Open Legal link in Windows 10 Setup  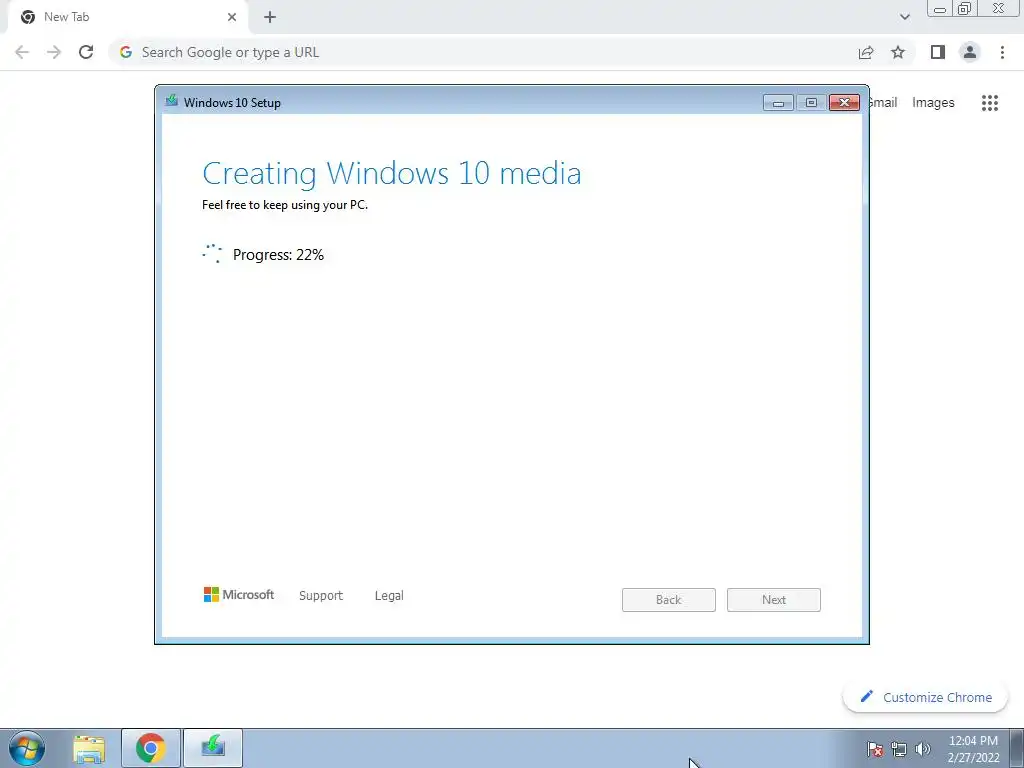(389, 596)
